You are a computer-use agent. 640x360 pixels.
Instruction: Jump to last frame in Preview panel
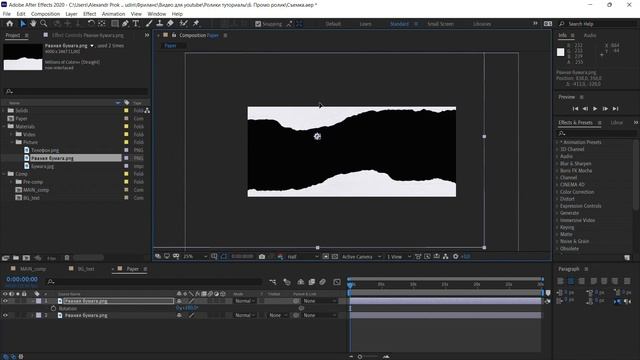click(616, 109)
